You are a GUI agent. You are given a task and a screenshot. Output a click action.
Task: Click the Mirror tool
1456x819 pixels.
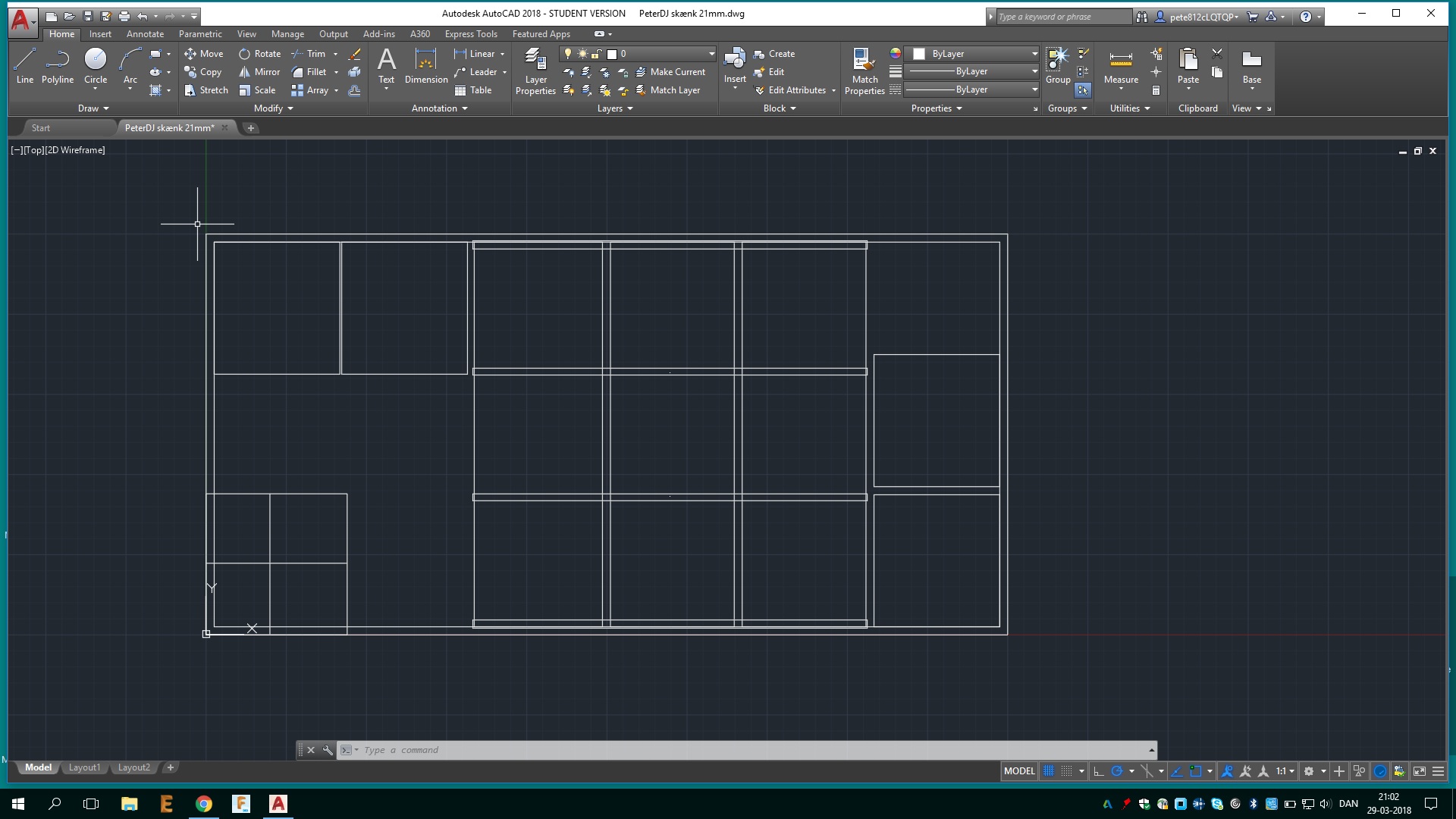(x=259, y=72)
